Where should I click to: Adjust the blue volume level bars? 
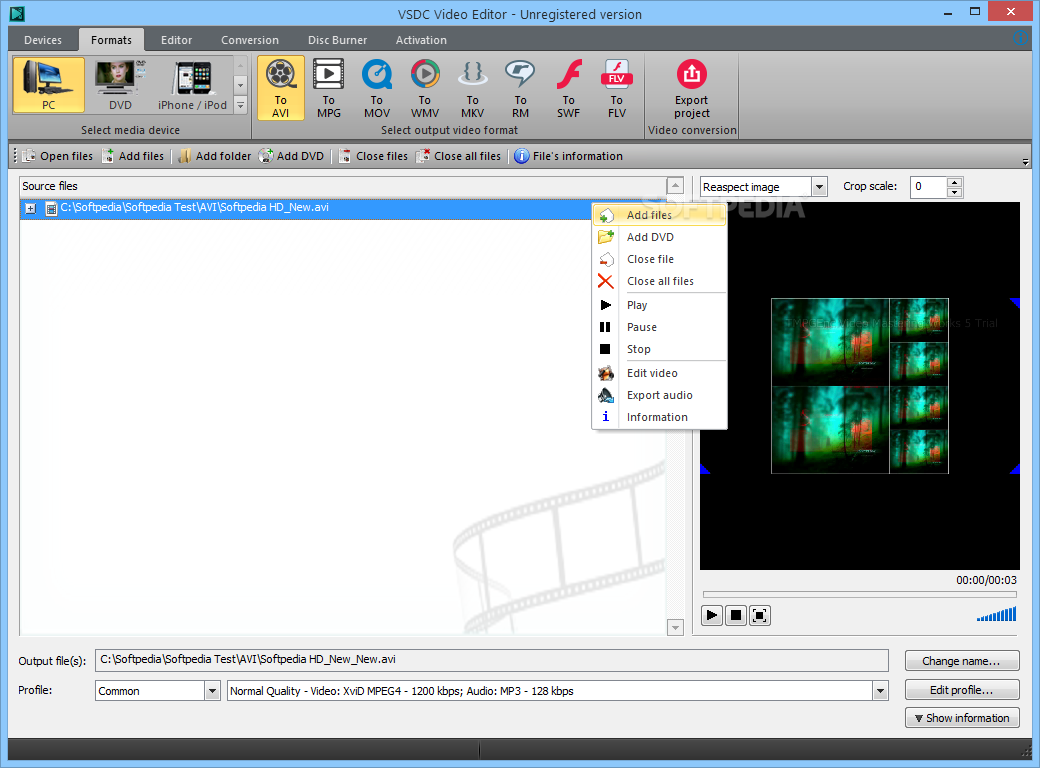(996, 614)
